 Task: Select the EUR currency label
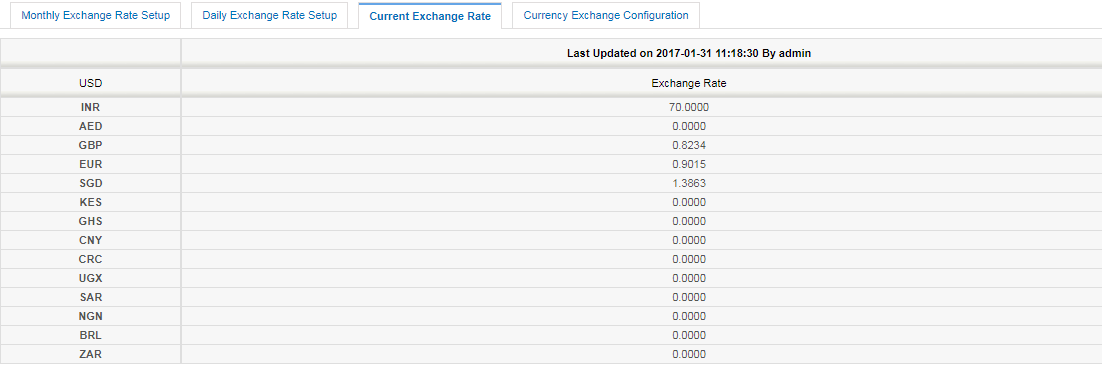click(x=91, y=165)
